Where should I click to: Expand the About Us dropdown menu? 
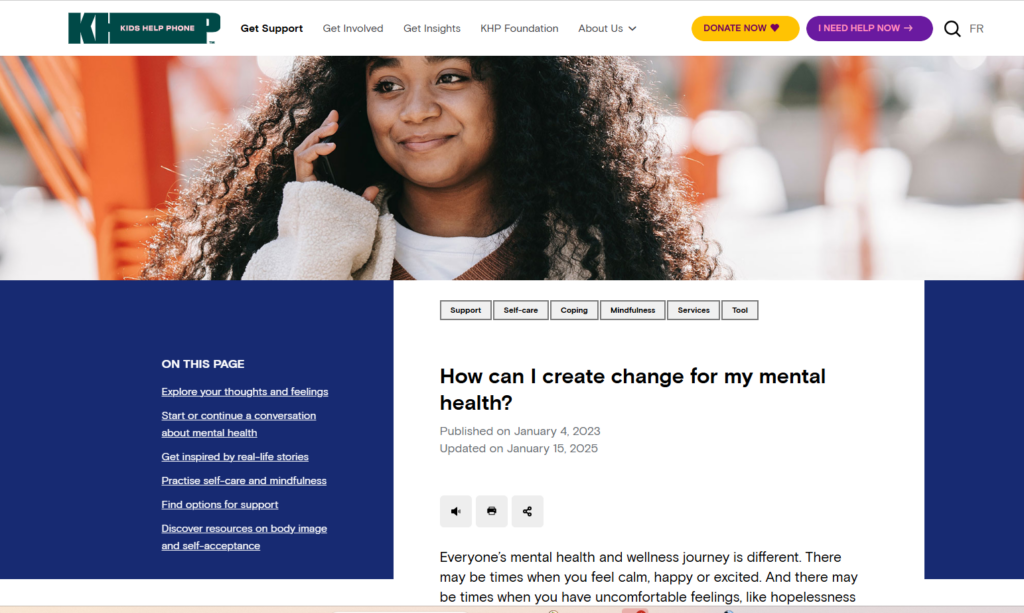pyautogui.click(x=607, y=29)
